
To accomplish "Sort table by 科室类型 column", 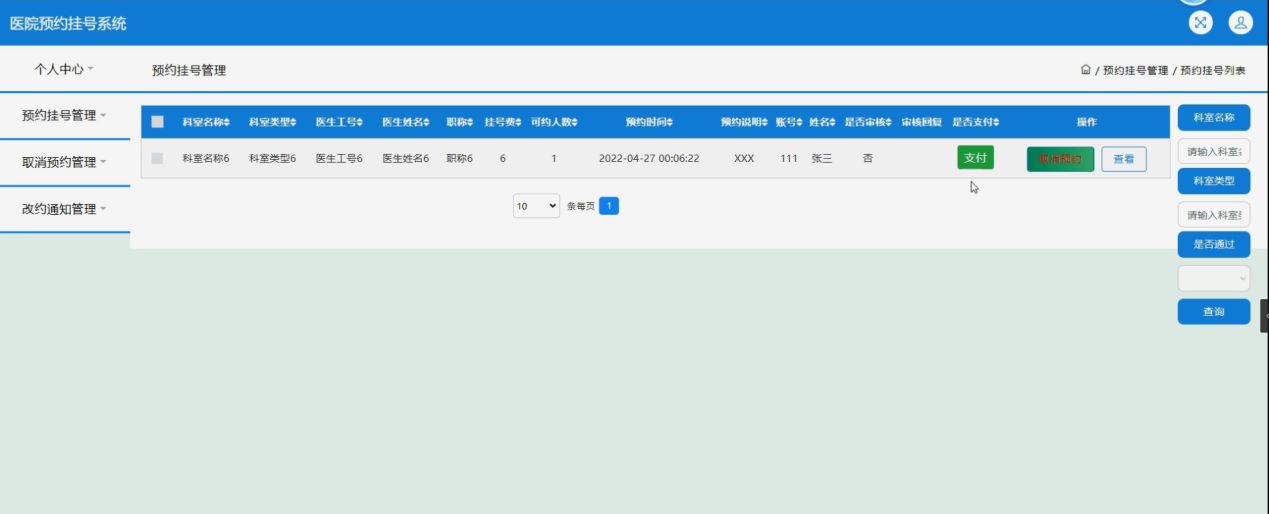I will [273, 122].
